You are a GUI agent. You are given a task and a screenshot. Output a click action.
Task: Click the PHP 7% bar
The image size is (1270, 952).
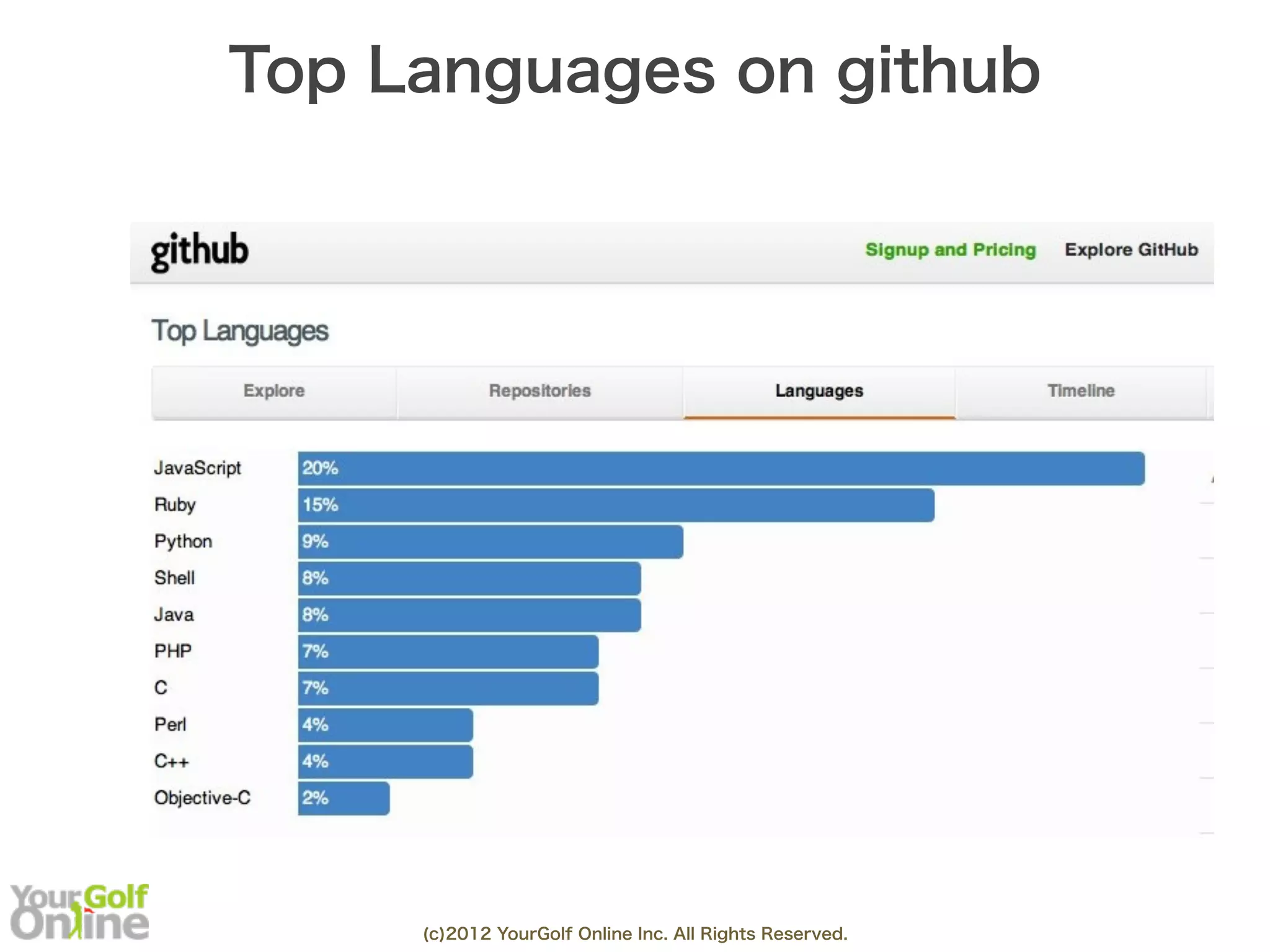pyautogui.click(x=448, y=651)
